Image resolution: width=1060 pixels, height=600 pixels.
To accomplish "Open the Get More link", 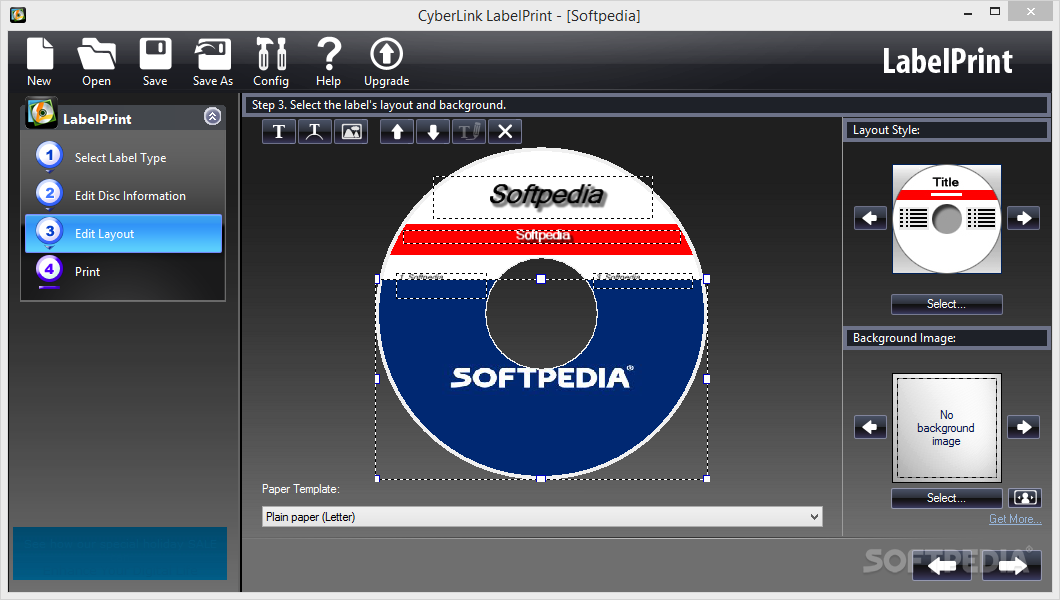I will pyautogui.click(x=1015, y=519).
